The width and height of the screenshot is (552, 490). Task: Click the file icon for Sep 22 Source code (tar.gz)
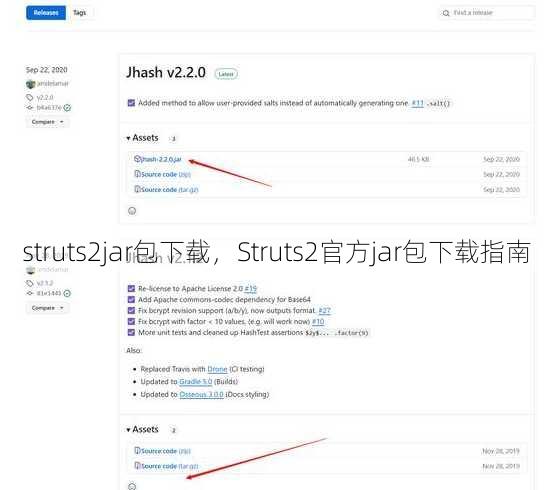[x=137, y=189]
